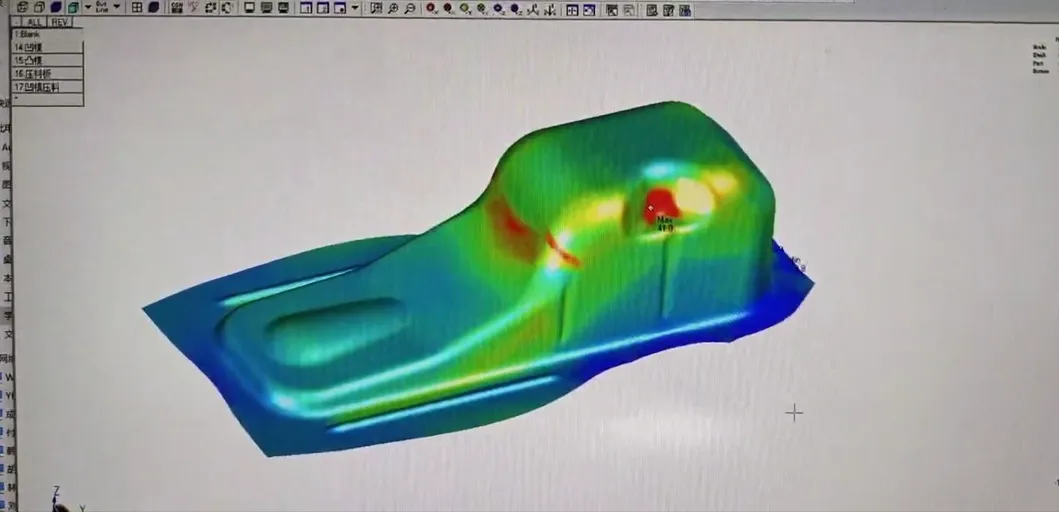
Task: Select the hidden-line cube display icon
Action: (x=39, y=7)
